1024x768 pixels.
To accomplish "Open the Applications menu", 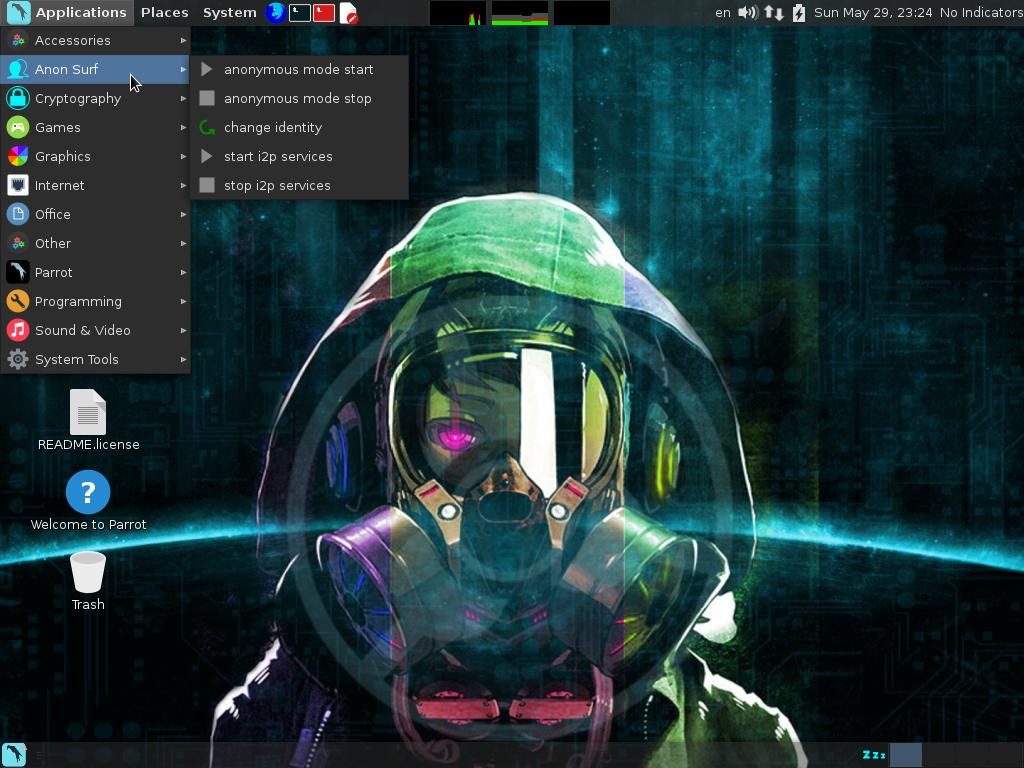I will (67, 12).
